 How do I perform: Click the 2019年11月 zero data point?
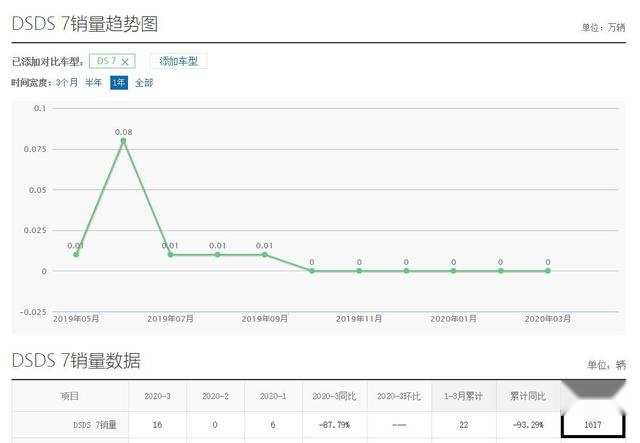pos(359,271)
